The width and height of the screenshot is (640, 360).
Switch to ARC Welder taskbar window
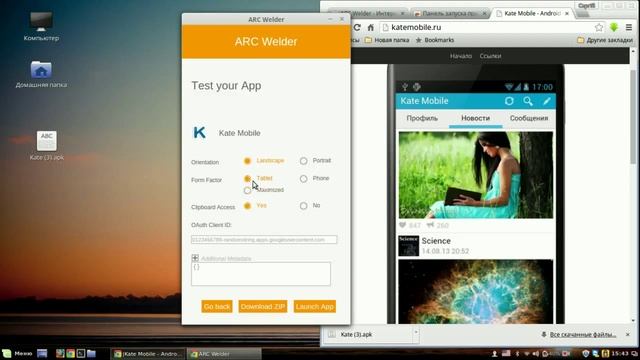224,354
